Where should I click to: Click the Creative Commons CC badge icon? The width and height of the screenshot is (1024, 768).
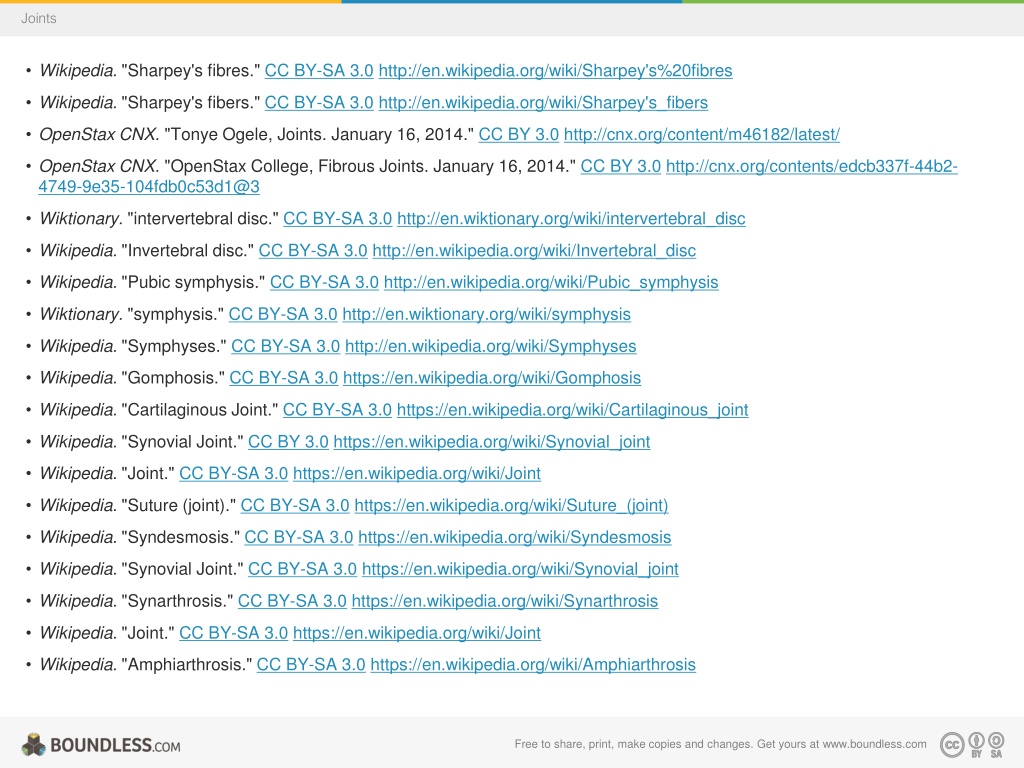[x=952, y=744]
